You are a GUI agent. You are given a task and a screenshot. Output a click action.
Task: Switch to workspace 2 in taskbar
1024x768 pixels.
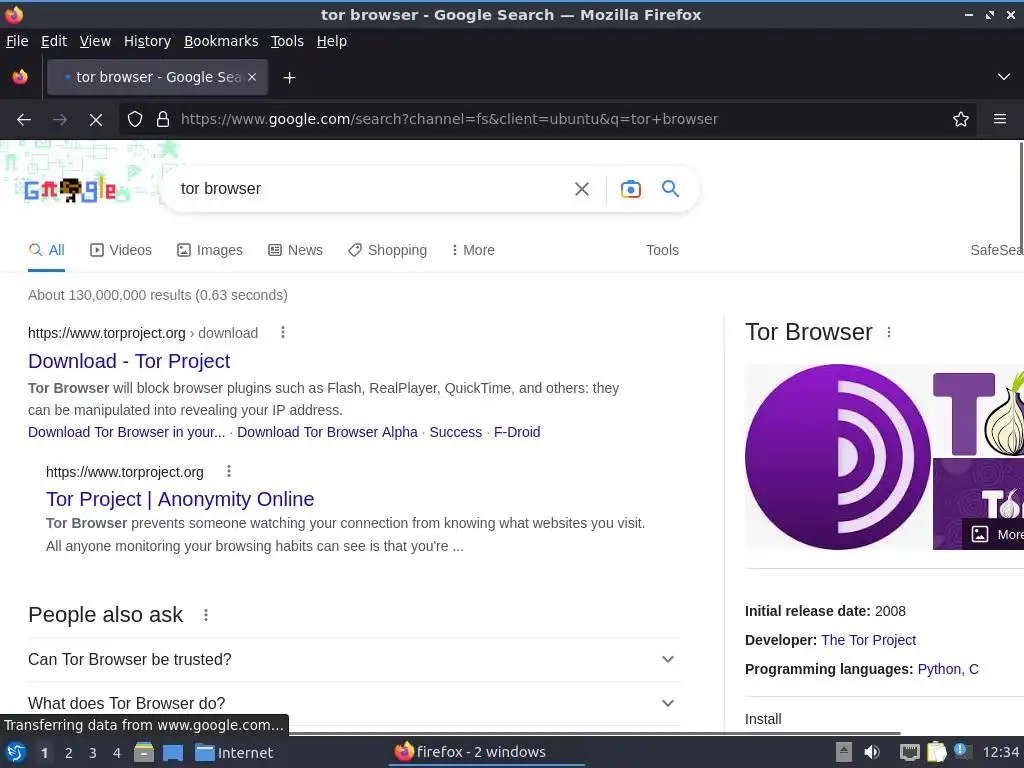(x=69, y=753)
